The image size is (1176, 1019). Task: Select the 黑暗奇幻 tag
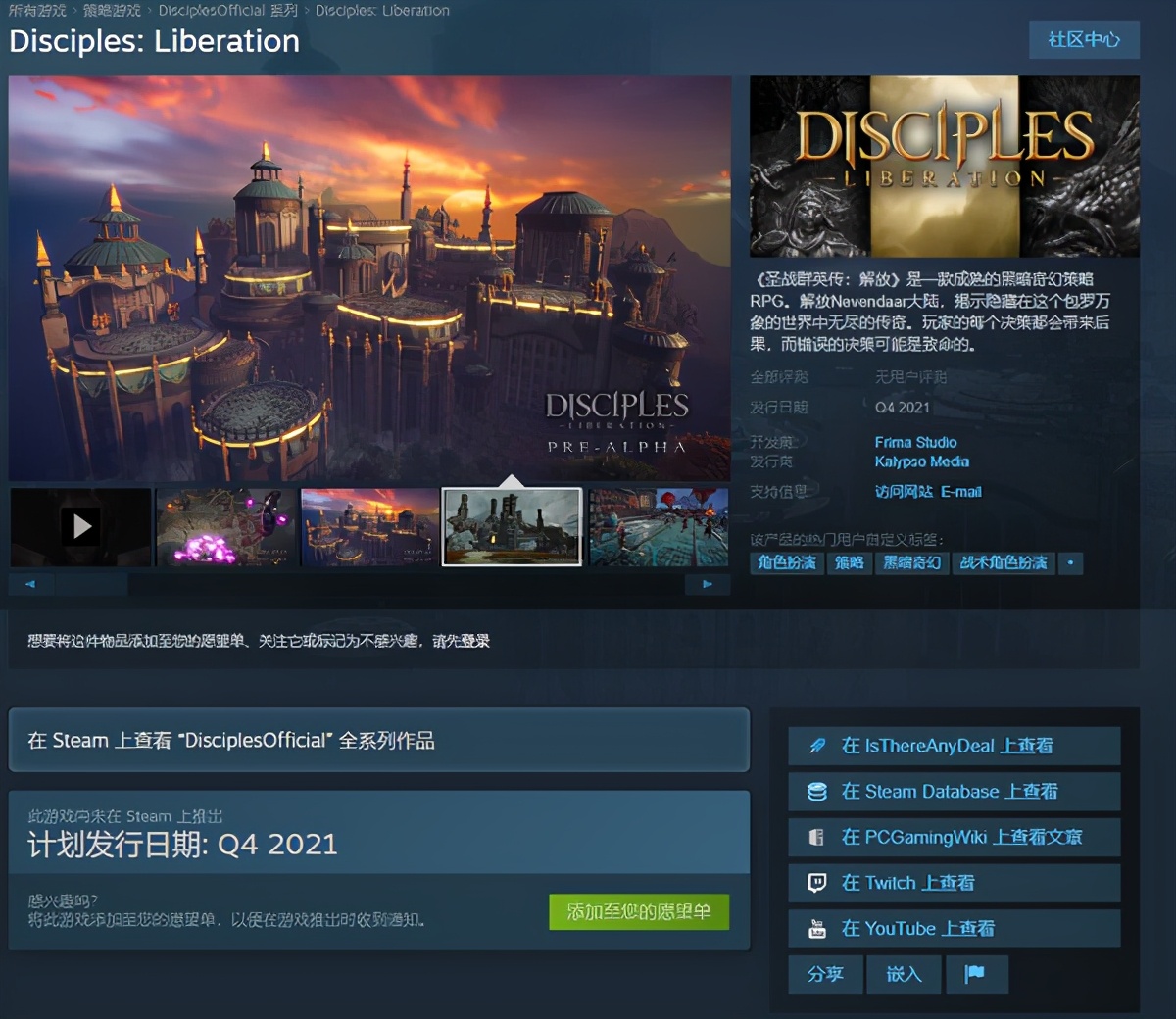(911, 562)
